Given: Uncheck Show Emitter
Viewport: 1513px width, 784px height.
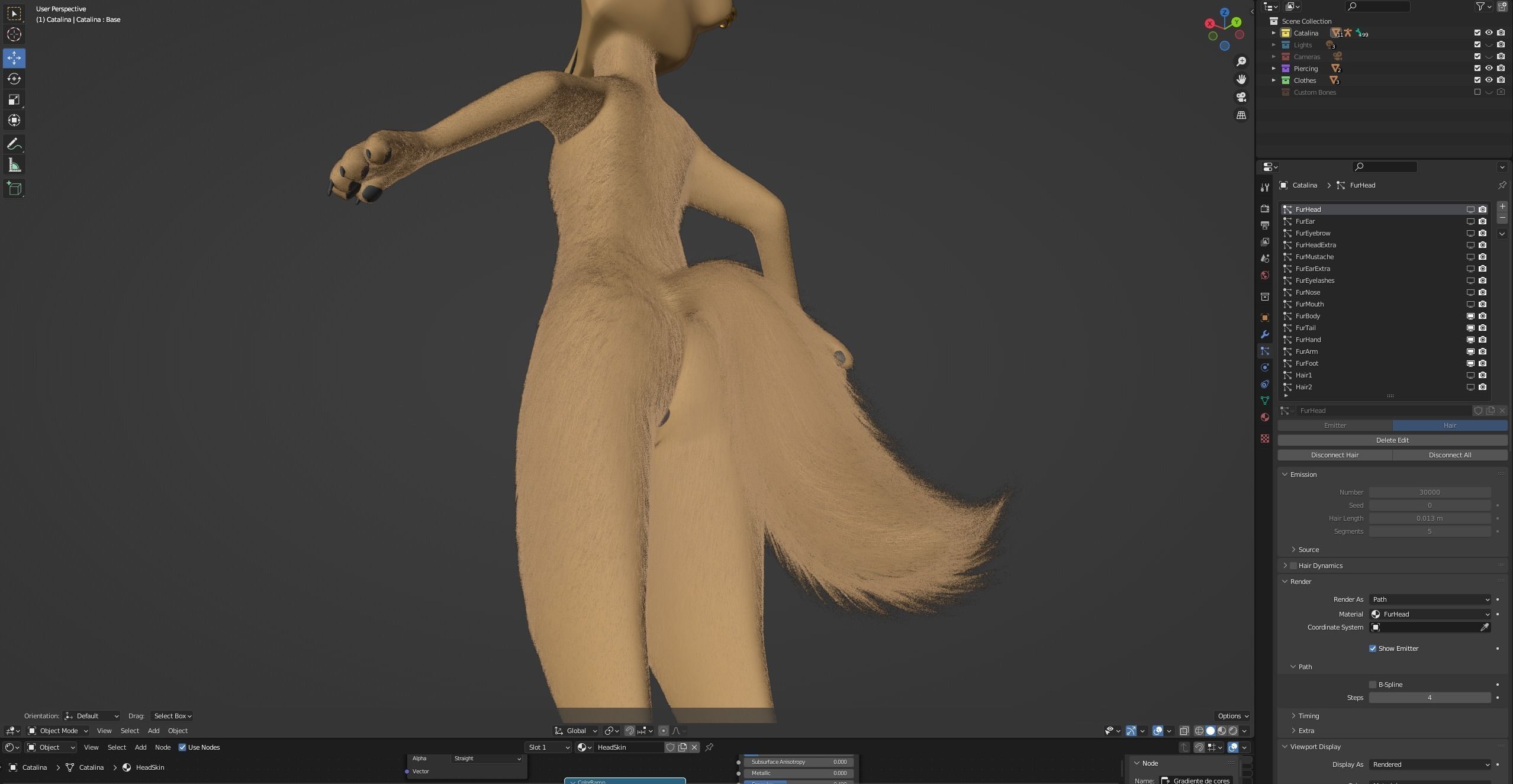Looking at the screenshot, I should [x=1373, y=649].
